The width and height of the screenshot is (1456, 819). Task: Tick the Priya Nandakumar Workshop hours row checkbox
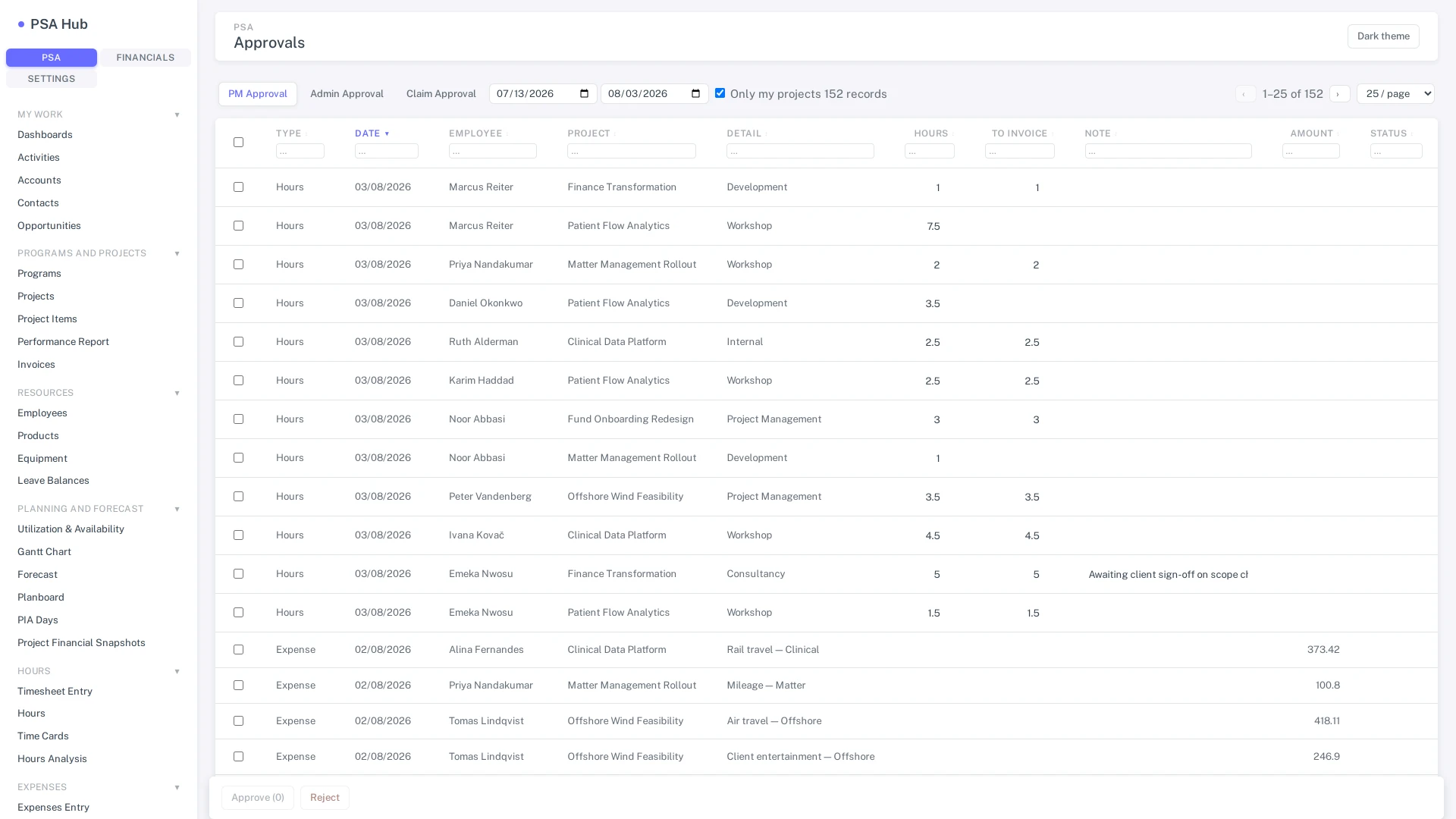coord(238,264)
